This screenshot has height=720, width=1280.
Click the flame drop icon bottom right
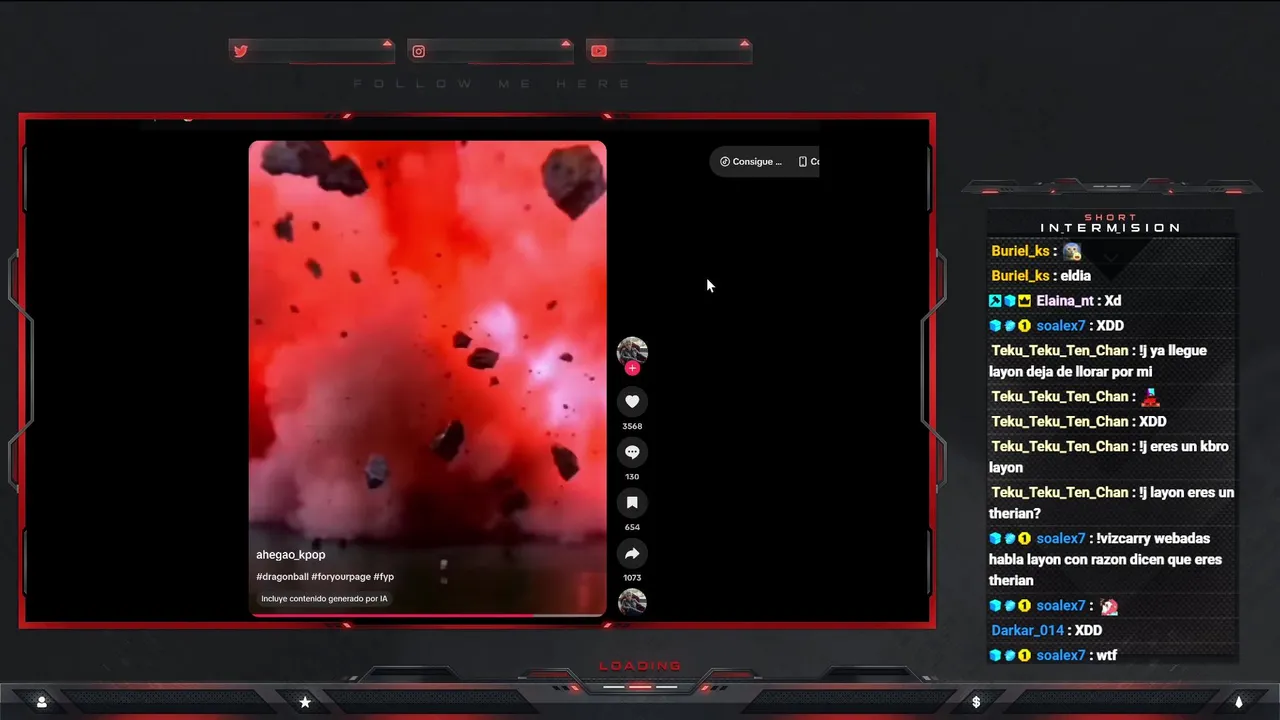click(x=1239, y=702)
